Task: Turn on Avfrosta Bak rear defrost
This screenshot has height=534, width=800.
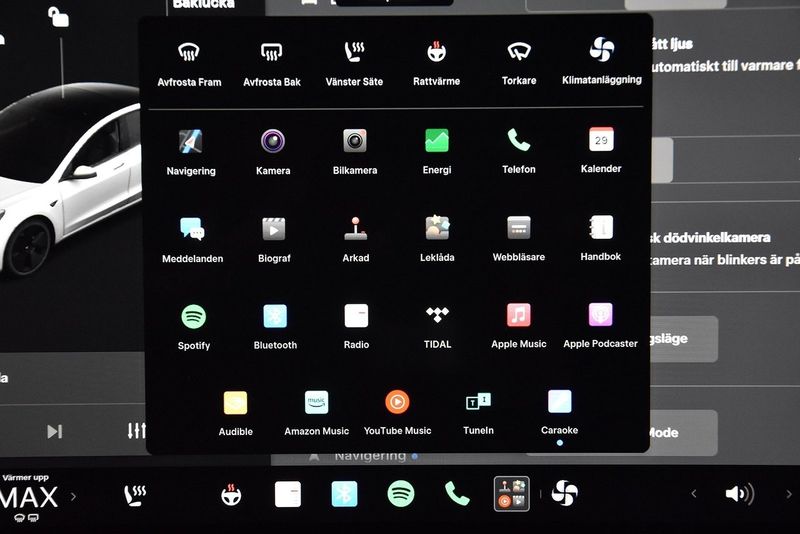Action: pos(271,64)
